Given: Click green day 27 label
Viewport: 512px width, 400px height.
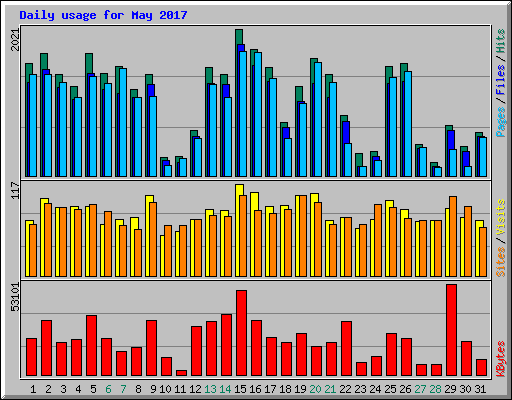Looking at the screenshot, I should (420, 389).
